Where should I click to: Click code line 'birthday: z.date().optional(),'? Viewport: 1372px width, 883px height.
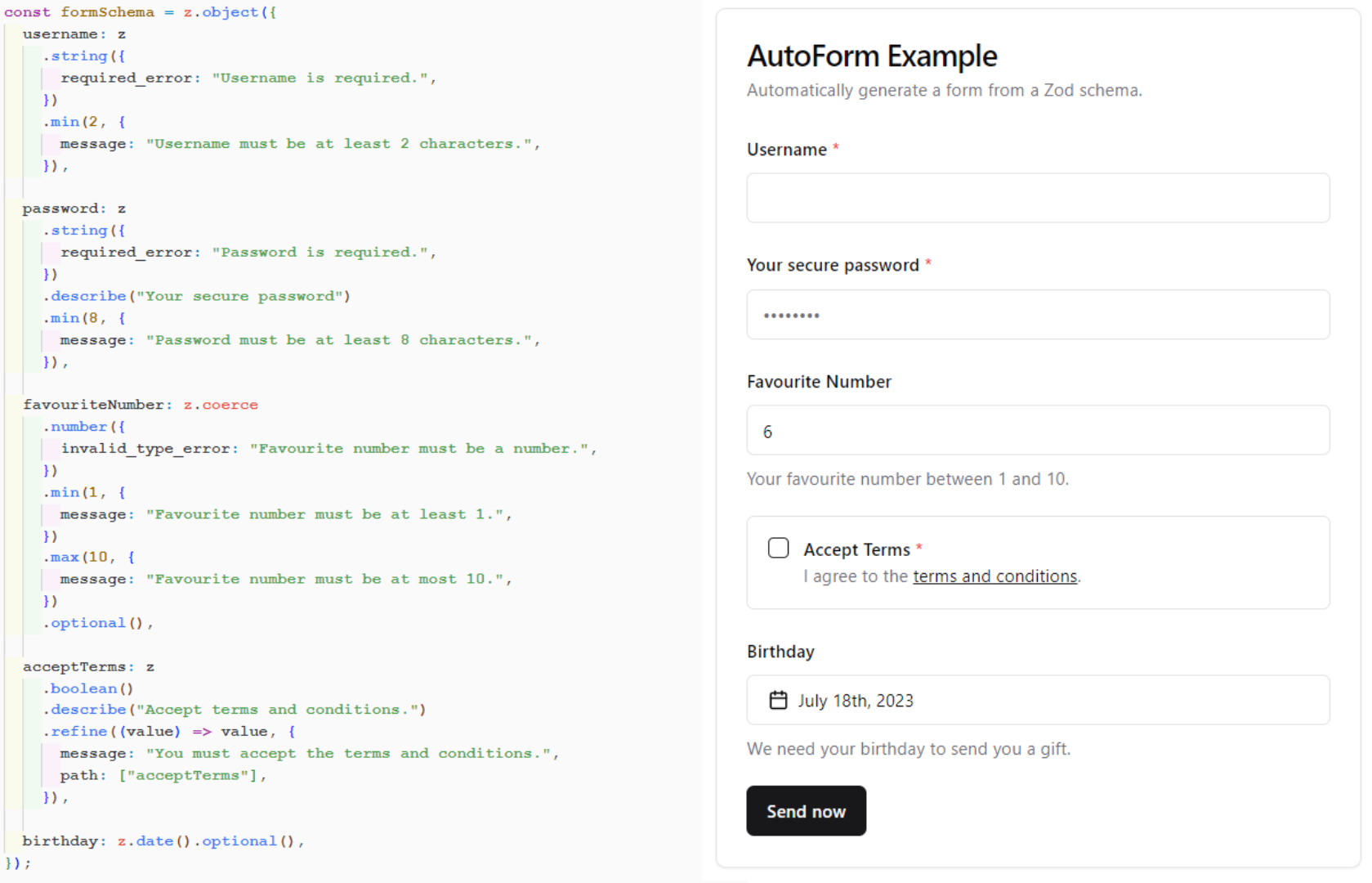163,841
